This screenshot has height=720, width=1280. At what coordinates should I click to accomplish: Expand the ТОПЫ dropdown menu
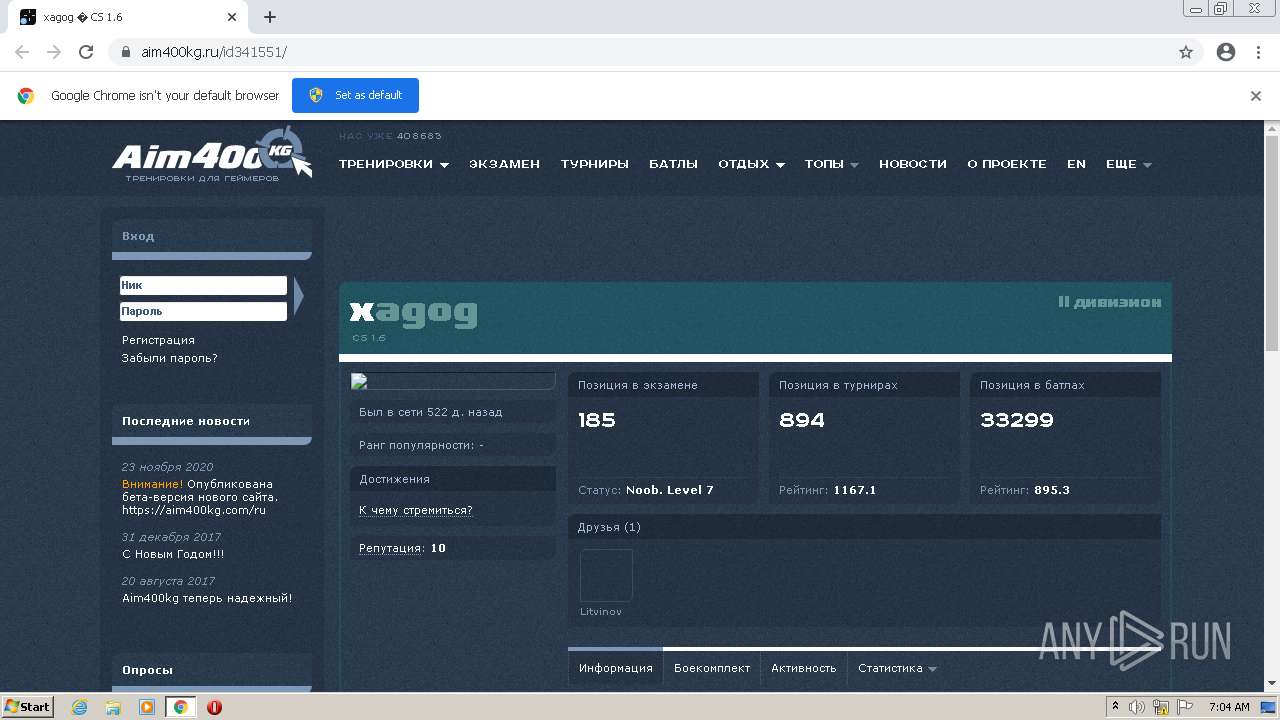(831, 164)
